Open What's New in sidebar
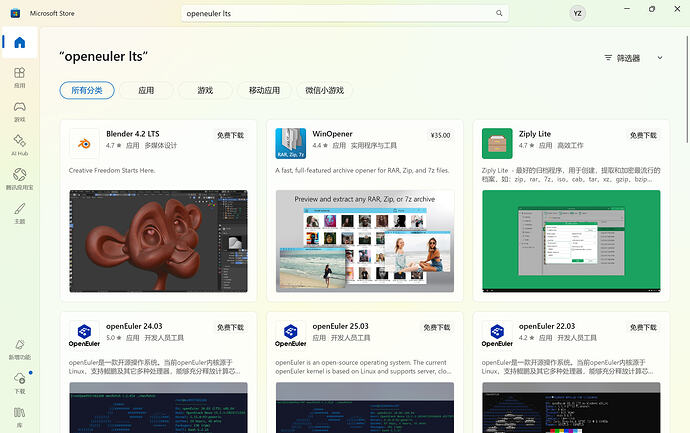The height and width of the screenshot is (433, 690). click(x=19, y=349)
